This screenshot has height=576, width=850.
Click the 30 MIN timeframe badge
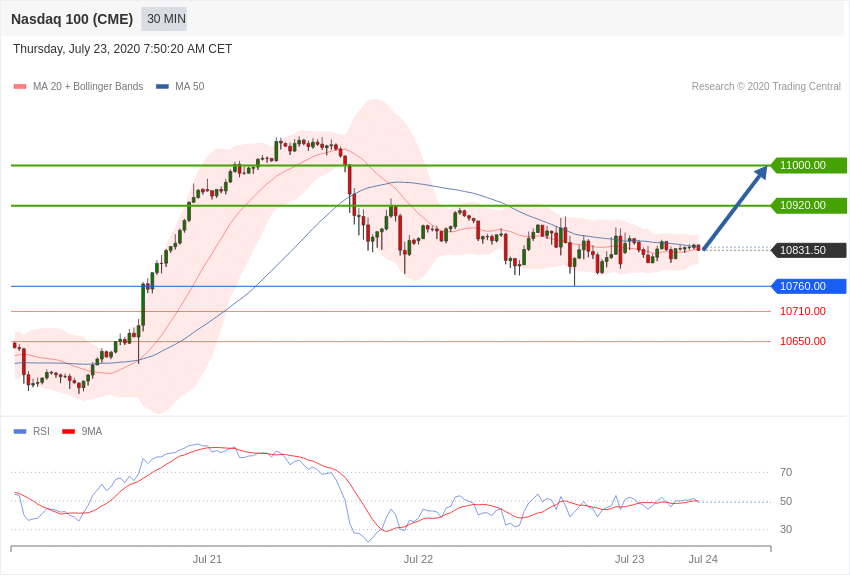point(164,19)
